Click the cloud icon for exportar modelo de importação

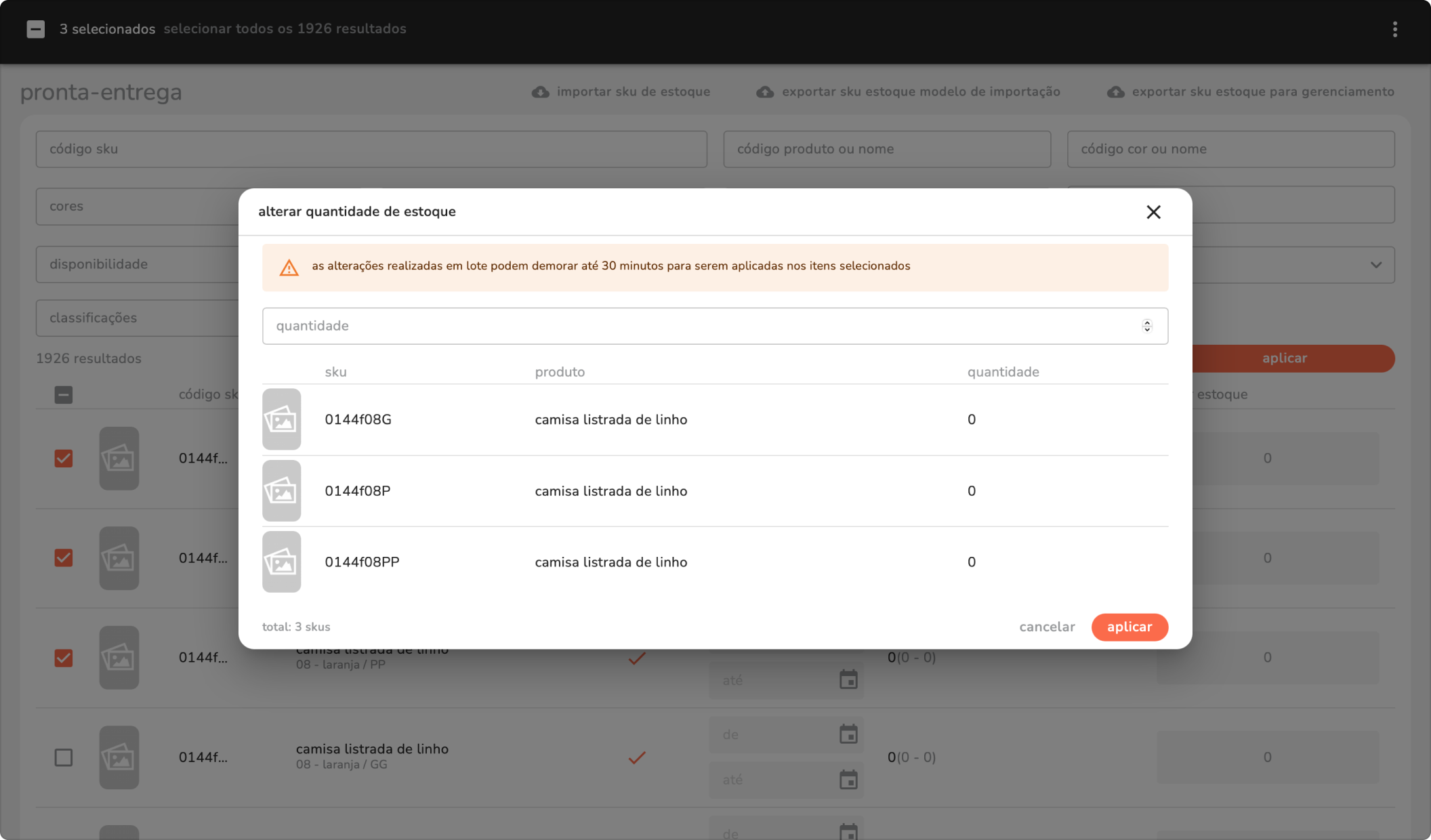pyautogui.click(x=765, y=92)
